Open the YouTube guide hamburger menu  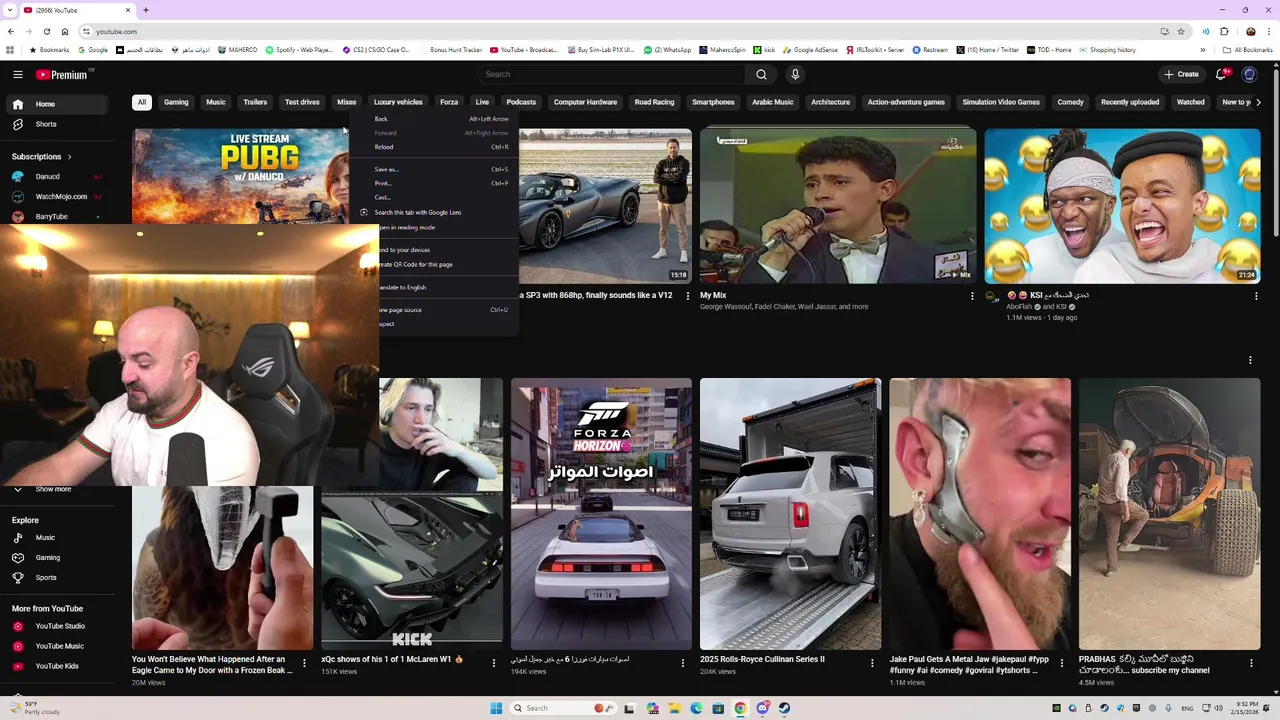(x=18, y=74)
